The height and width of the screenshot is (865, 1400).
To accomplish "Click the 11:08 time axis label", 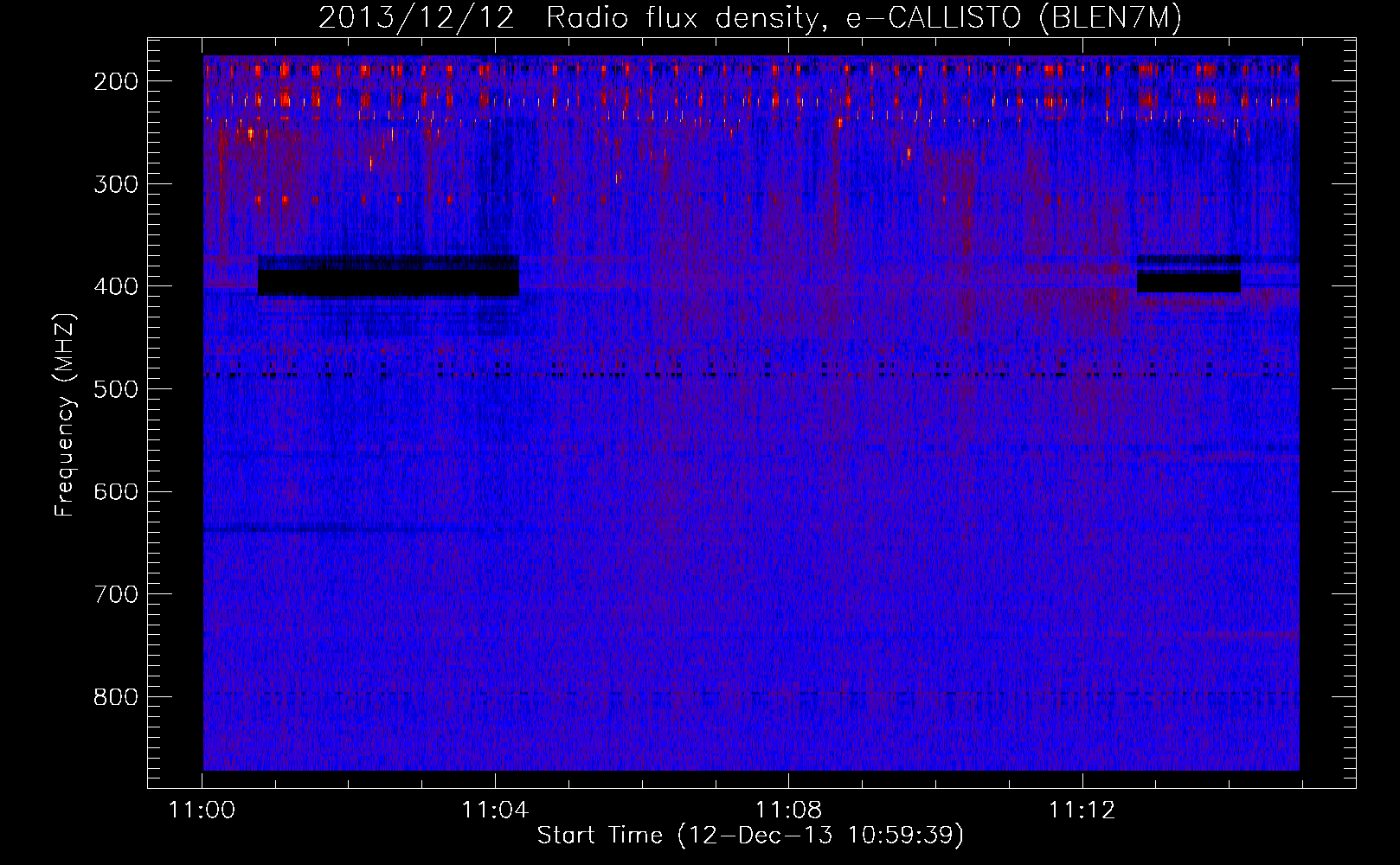I will [788, 811].
